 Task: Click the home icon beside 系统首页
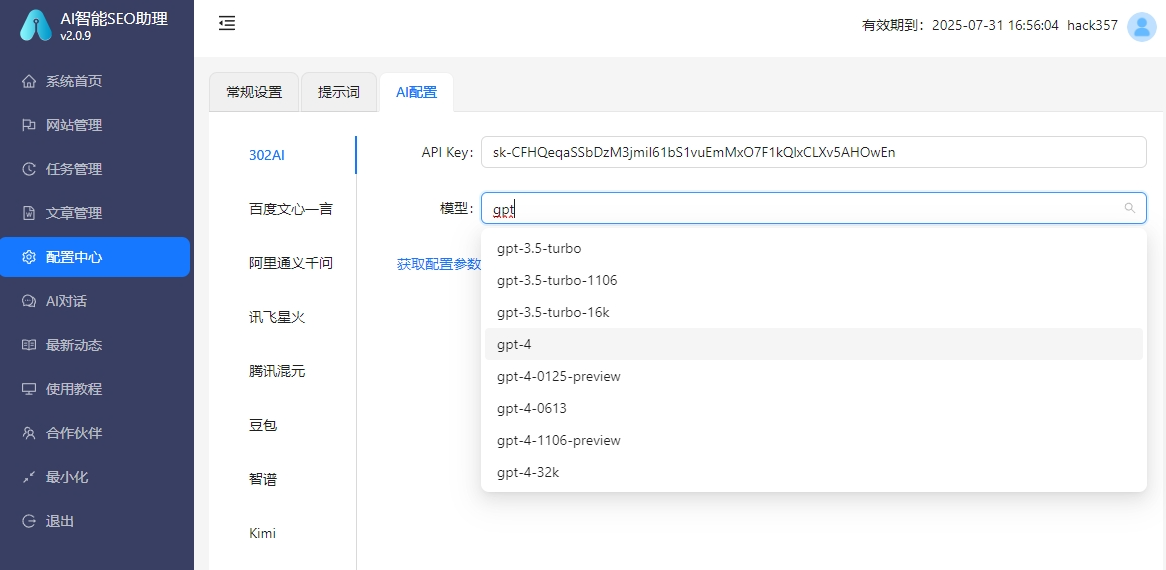click(x=29, y=81)
